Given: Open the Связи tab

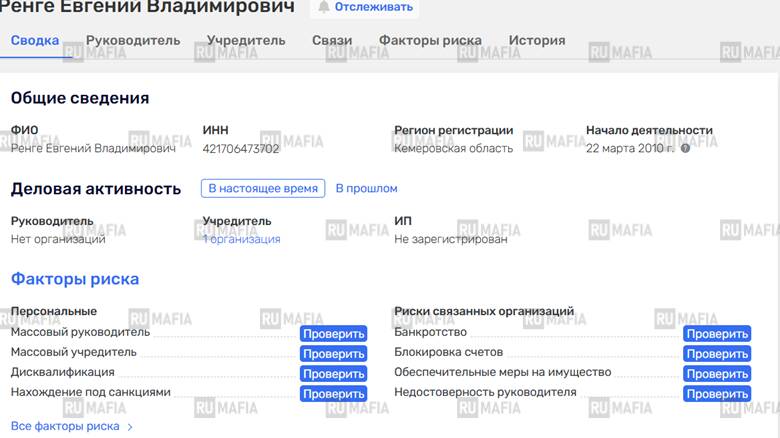Looking at the screenshot, I should (332, 40).
